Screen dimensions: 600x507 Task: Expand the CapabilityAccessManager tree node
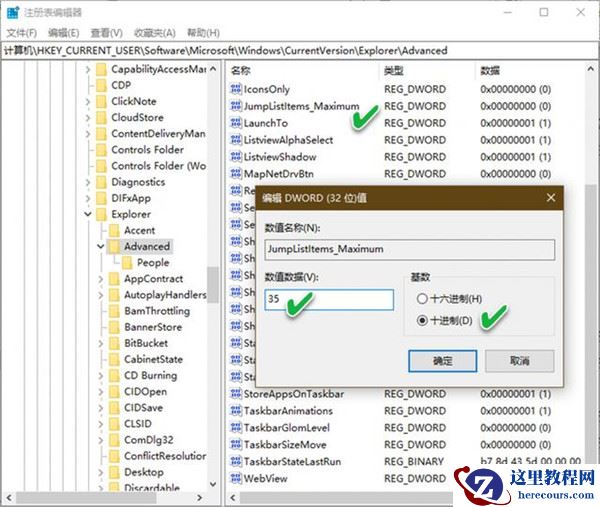88,69
